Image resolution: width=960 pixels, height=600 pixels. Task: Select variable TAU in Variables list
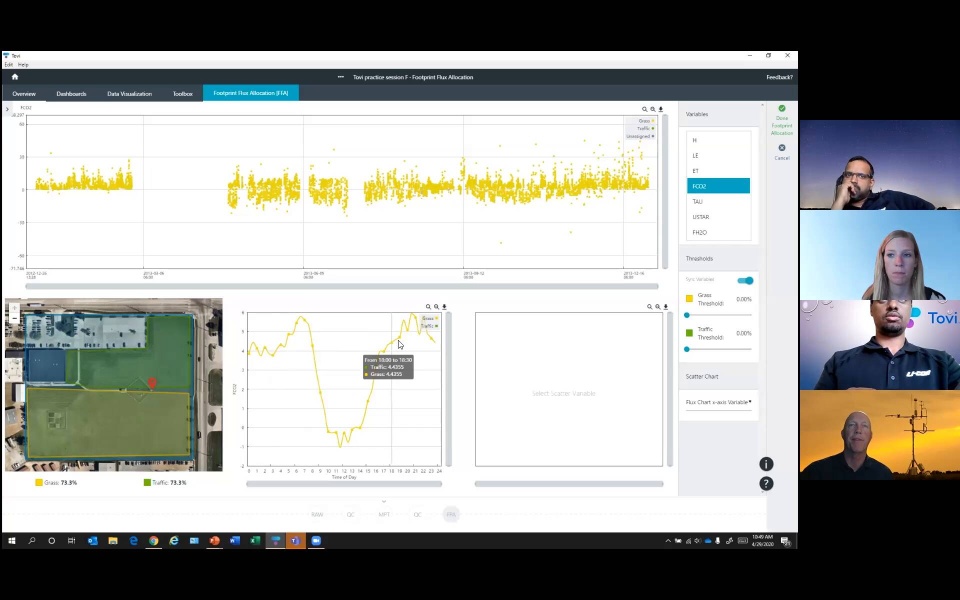point(718,201)
